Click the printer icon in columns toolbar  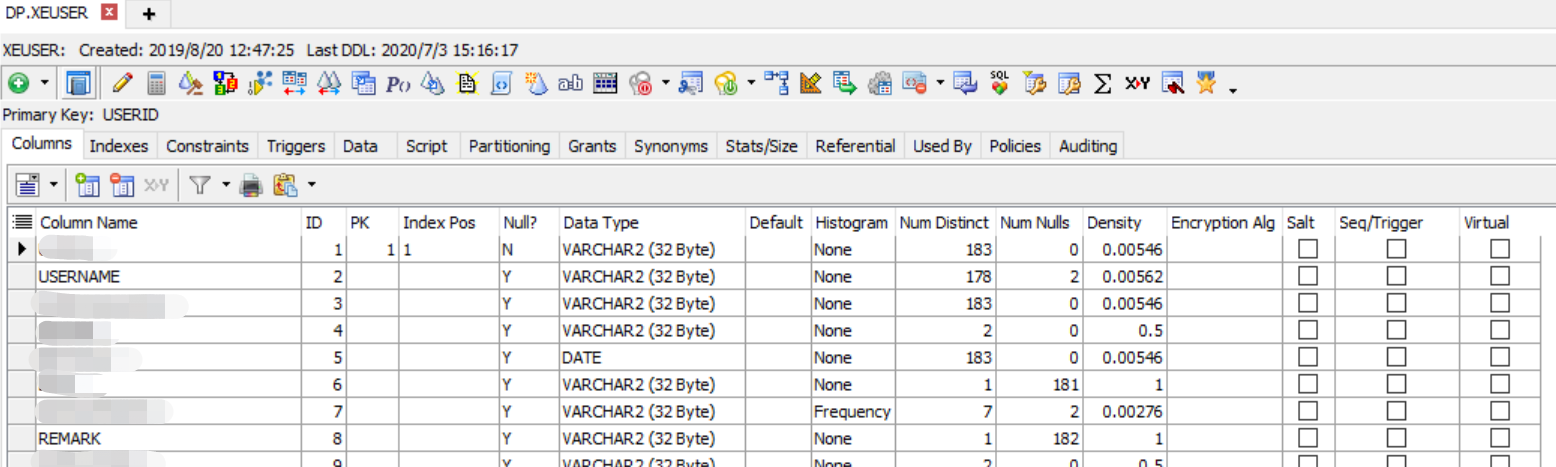251,184
